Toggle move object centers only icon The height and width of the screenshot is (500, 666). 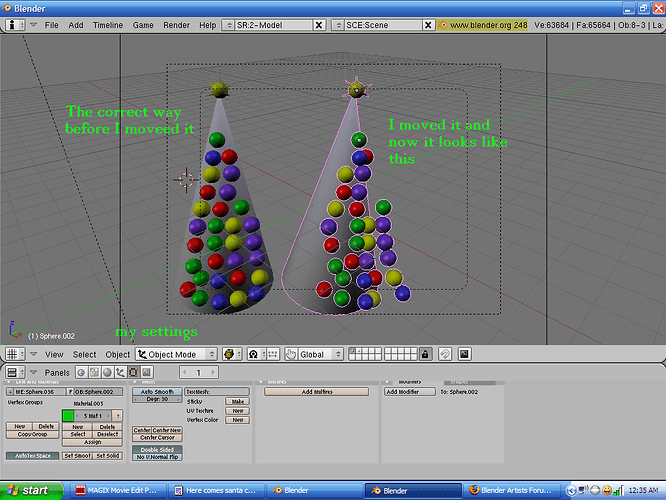pos(273,354)
